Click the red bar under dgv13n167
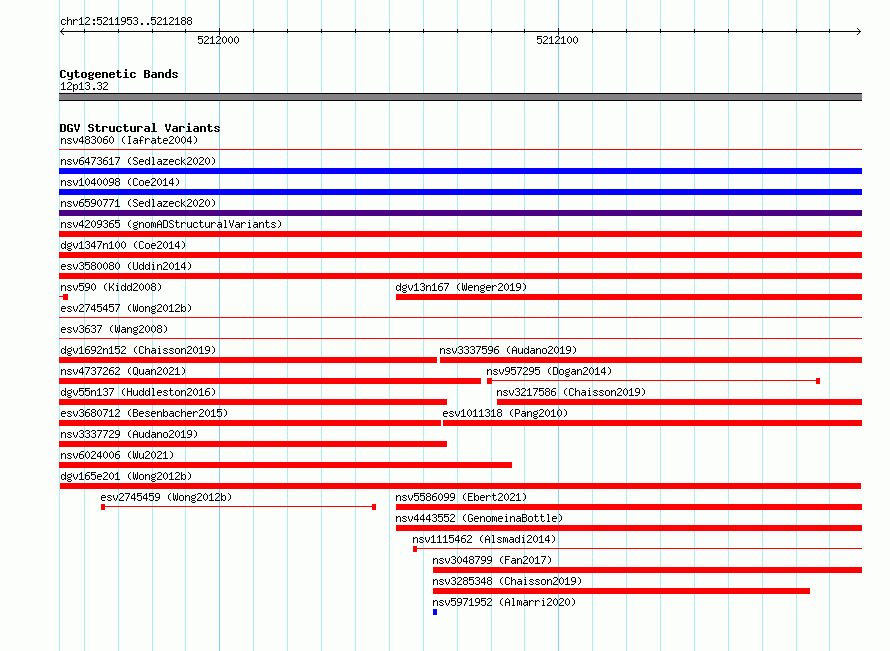The image size is (890, 651). click(629, 297)
